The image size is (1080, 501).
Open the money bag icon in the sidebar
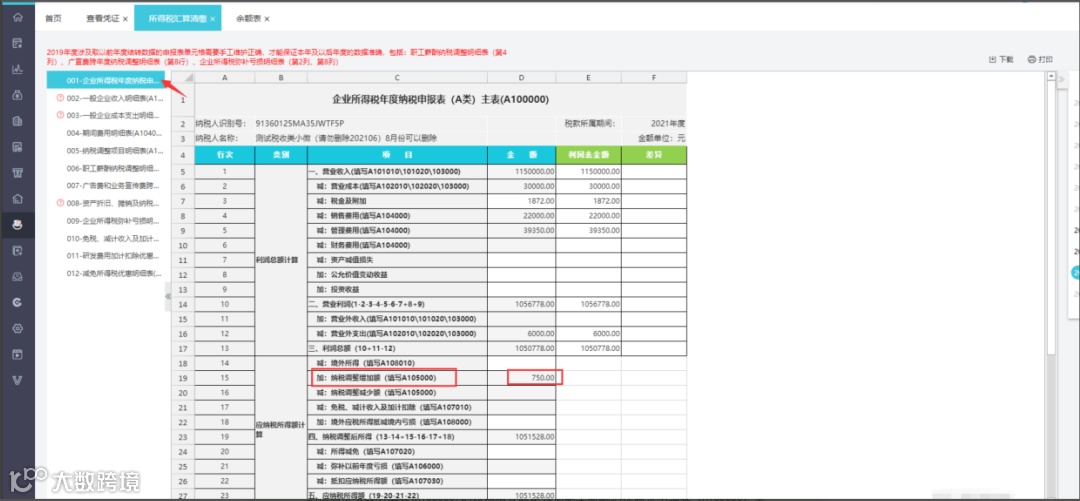coord(18,94)
